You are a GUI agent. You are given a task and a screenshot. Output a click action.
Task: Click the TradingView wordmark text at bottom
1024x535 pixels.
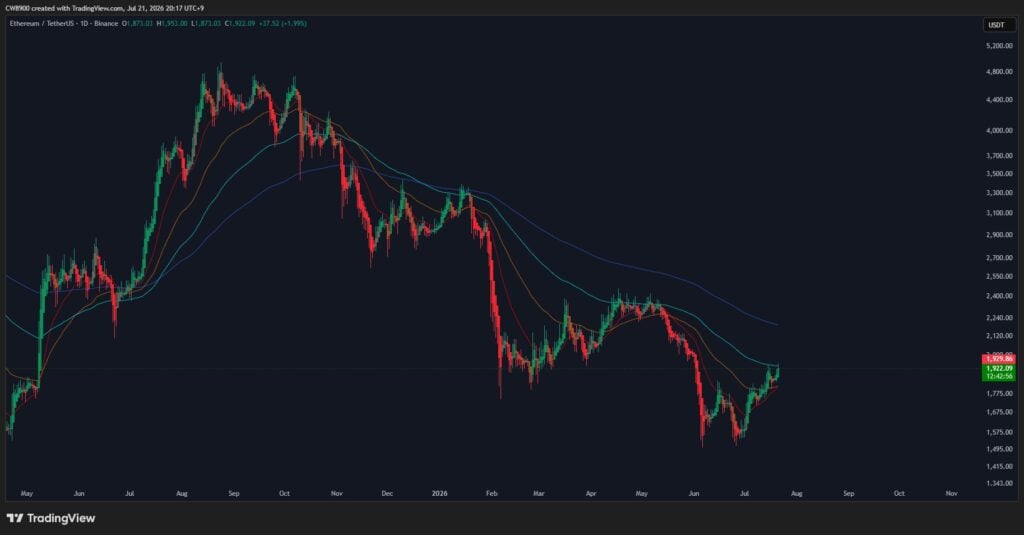[x=61, y=518]
